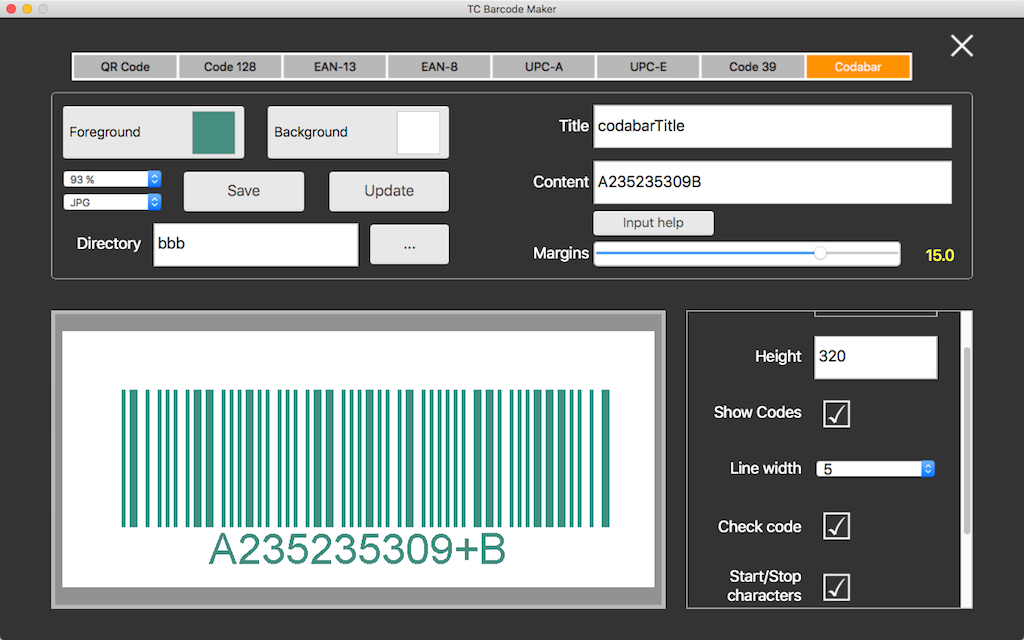The width and height of the screenshot is (1024, 640).
Task: Click the Margins slider handle
Action: tap(820, 253)
